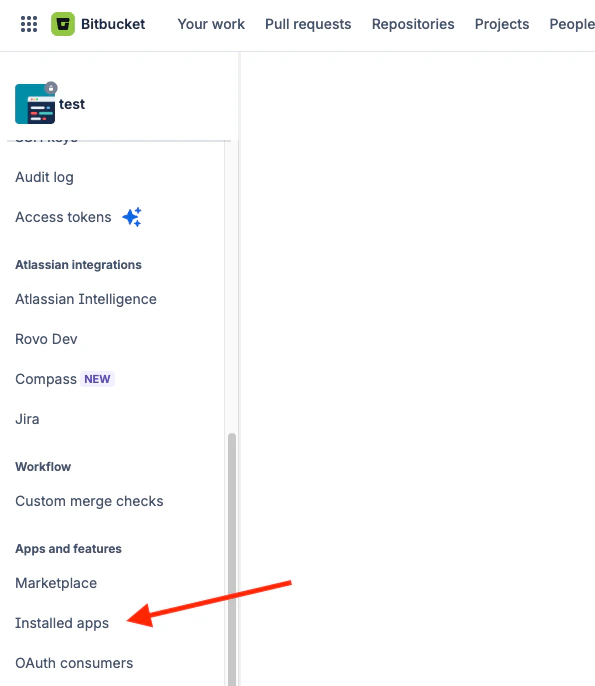The width and height of the screenshot is (595, 686).
Task: Open Access tokens settings
Action: click(x=63, y=217)
